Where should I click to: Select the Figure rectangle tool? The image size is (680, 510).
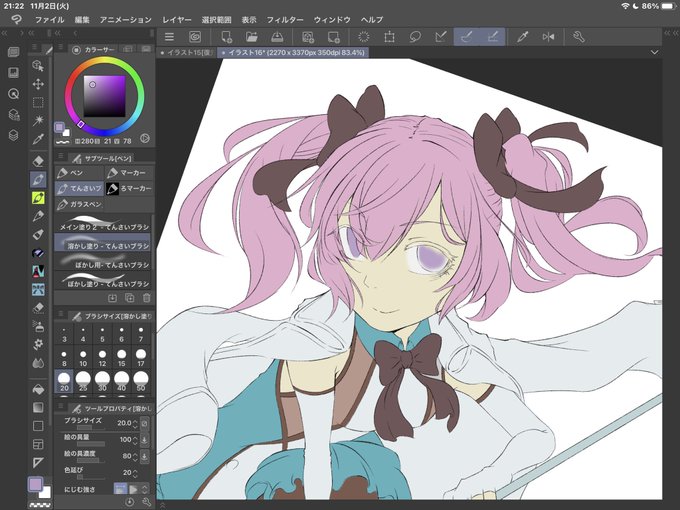click(38, 426)
